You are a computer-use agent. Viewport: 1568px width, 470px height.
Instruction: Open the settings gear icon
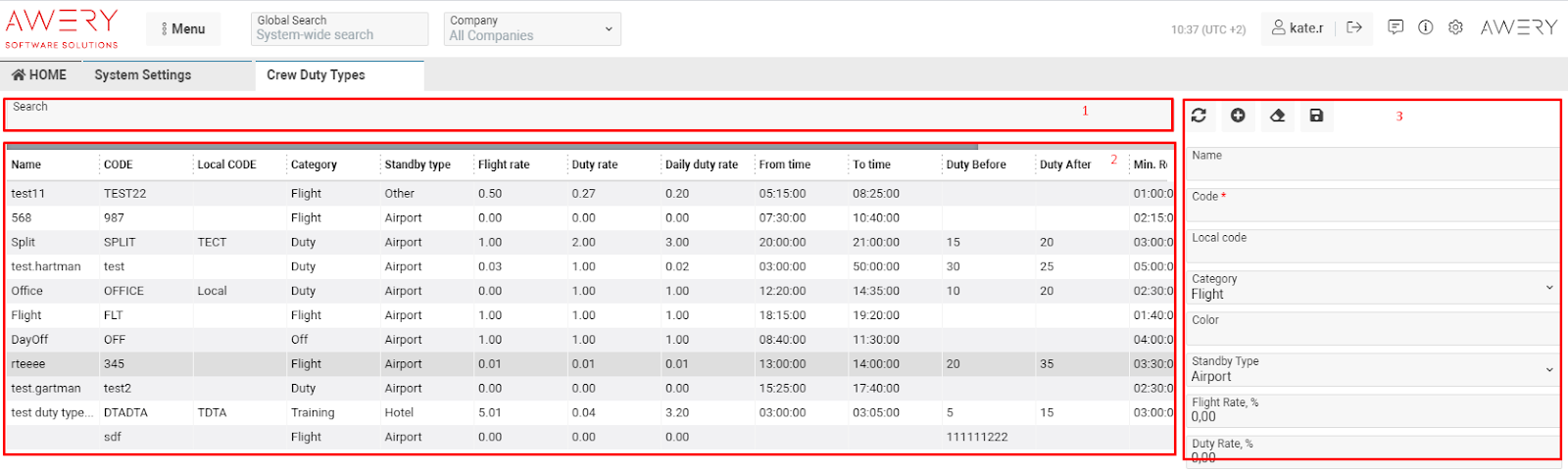[1455, 27]
